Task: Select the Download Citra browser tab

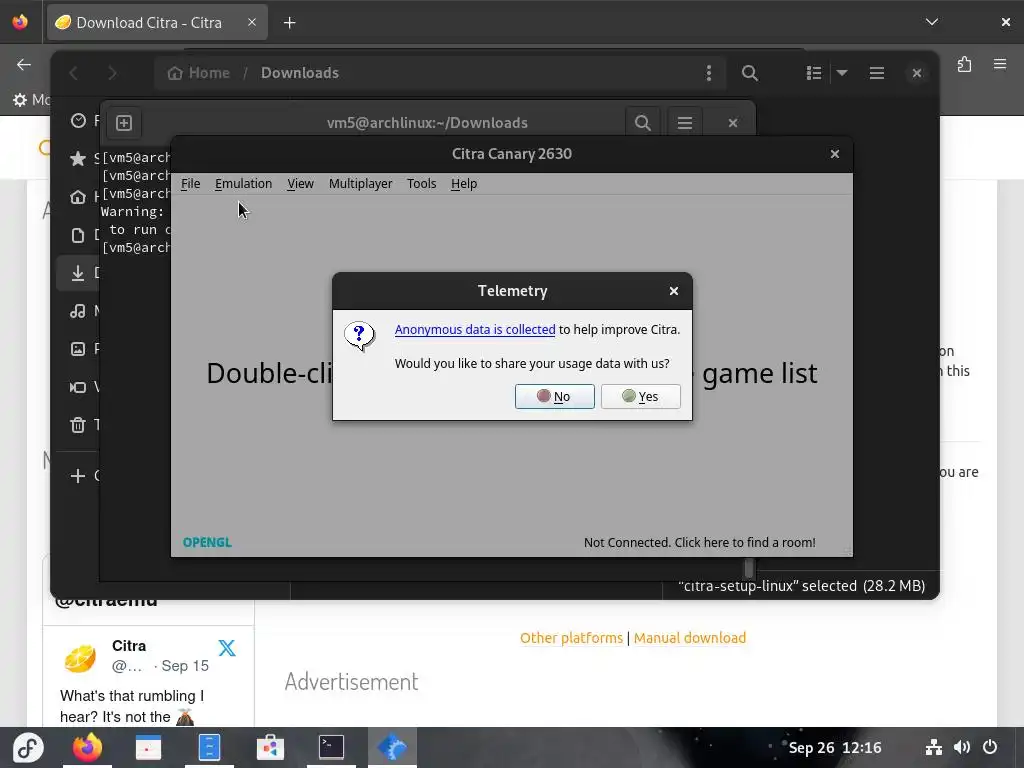Action: click(157, 23)
